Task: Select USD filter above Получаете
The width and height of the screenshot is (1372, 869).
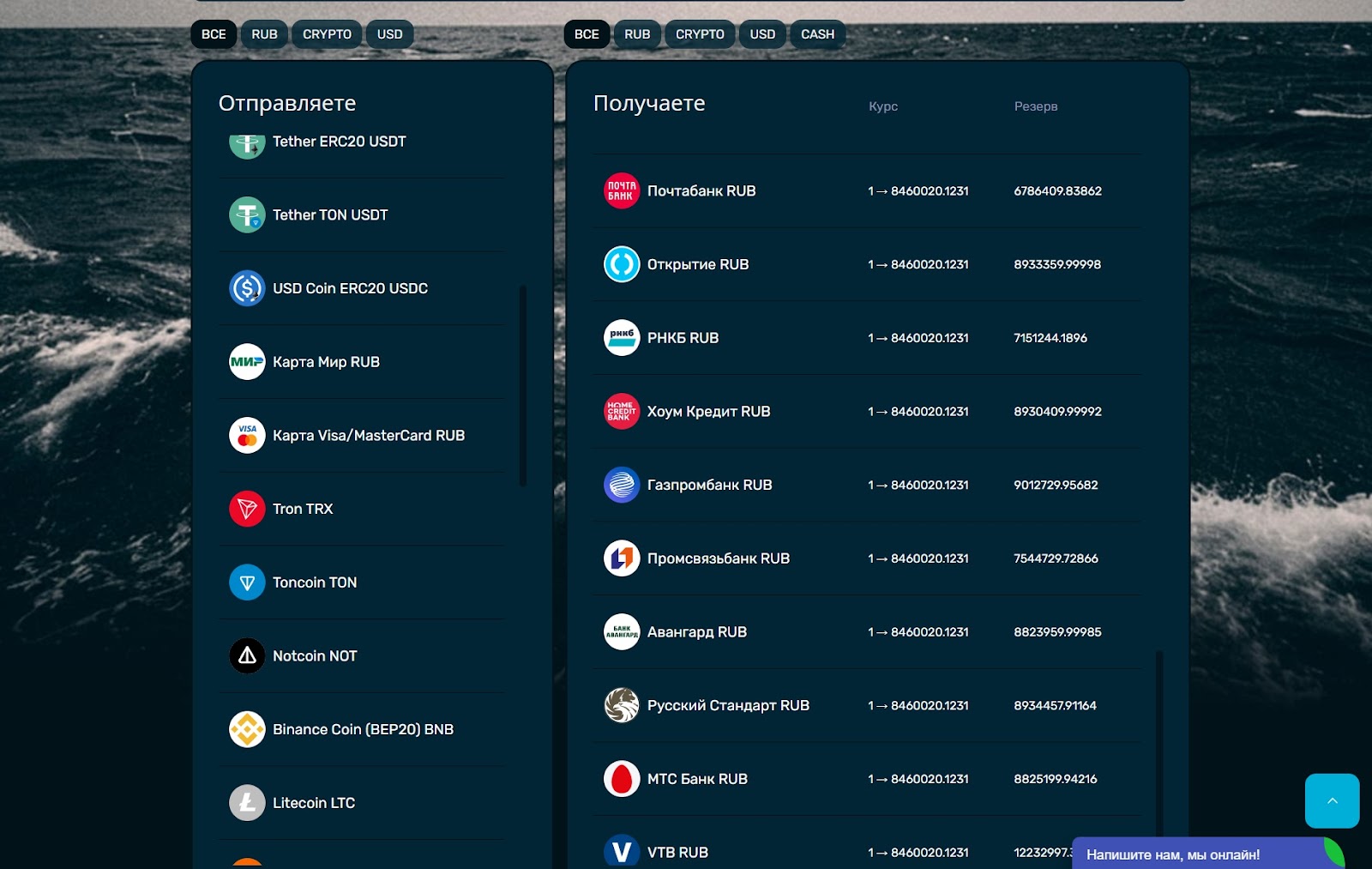Action: coord(762,34)
